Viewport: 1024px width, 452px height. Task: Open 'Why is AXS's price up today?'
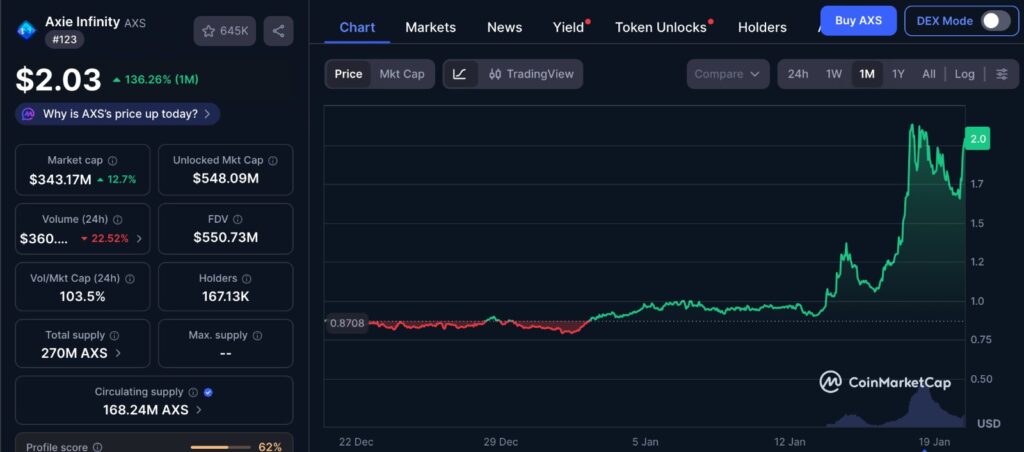pyautogui.click(x=118, y=114)
